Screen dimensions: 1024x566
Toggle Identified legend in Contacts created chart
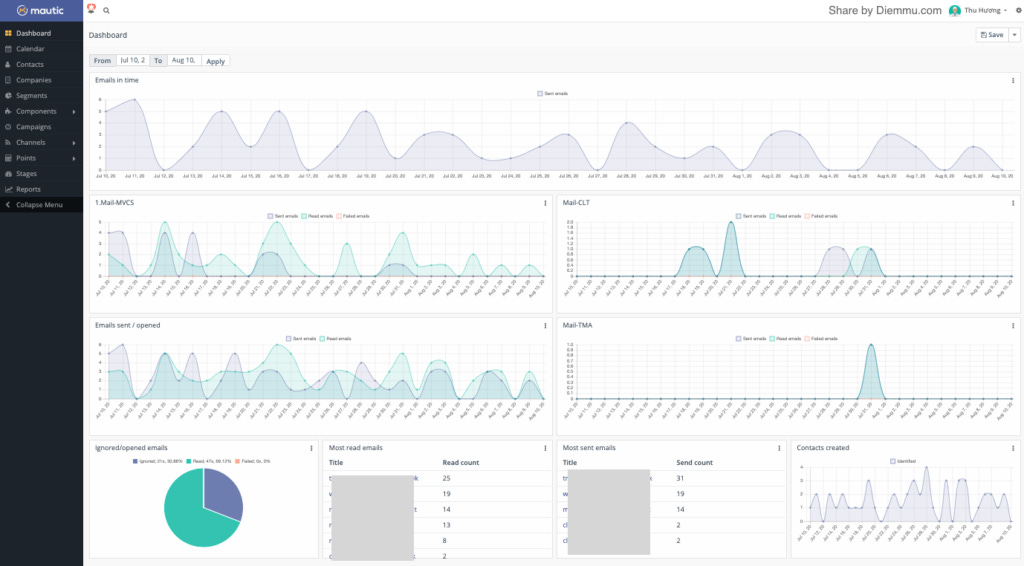click(903, 462)
